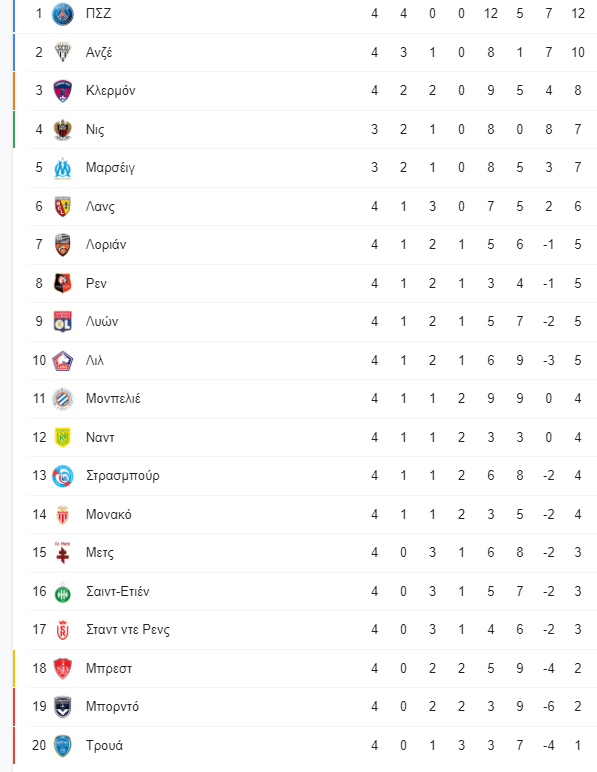Open the Τρουά team name
This screenshot has width=597, height=772.
pos(104,745)
